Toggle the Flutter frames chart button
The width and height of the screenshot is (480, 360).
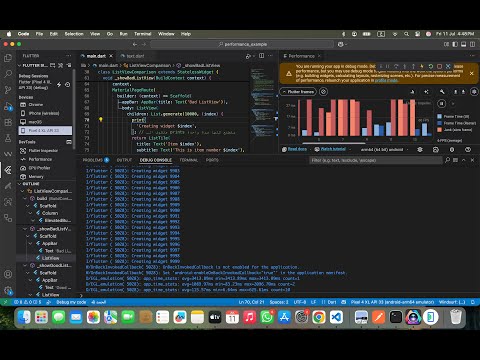point(298,92)
